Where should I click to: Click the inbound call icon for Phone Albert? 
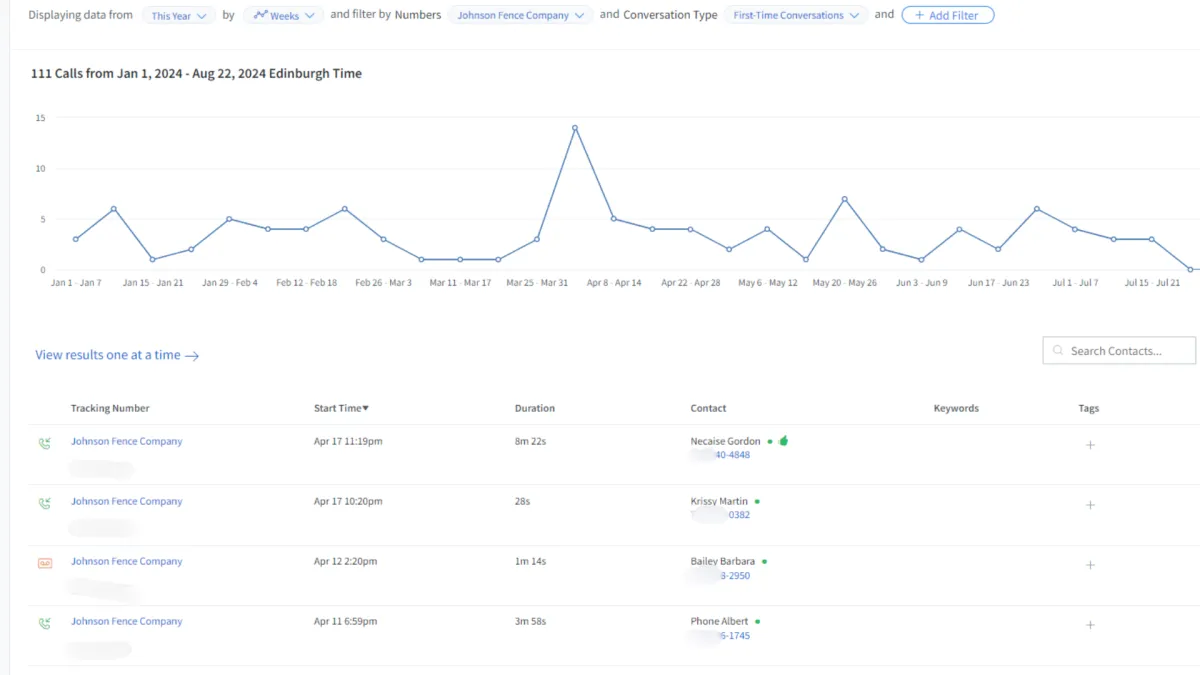coord(44,623)
